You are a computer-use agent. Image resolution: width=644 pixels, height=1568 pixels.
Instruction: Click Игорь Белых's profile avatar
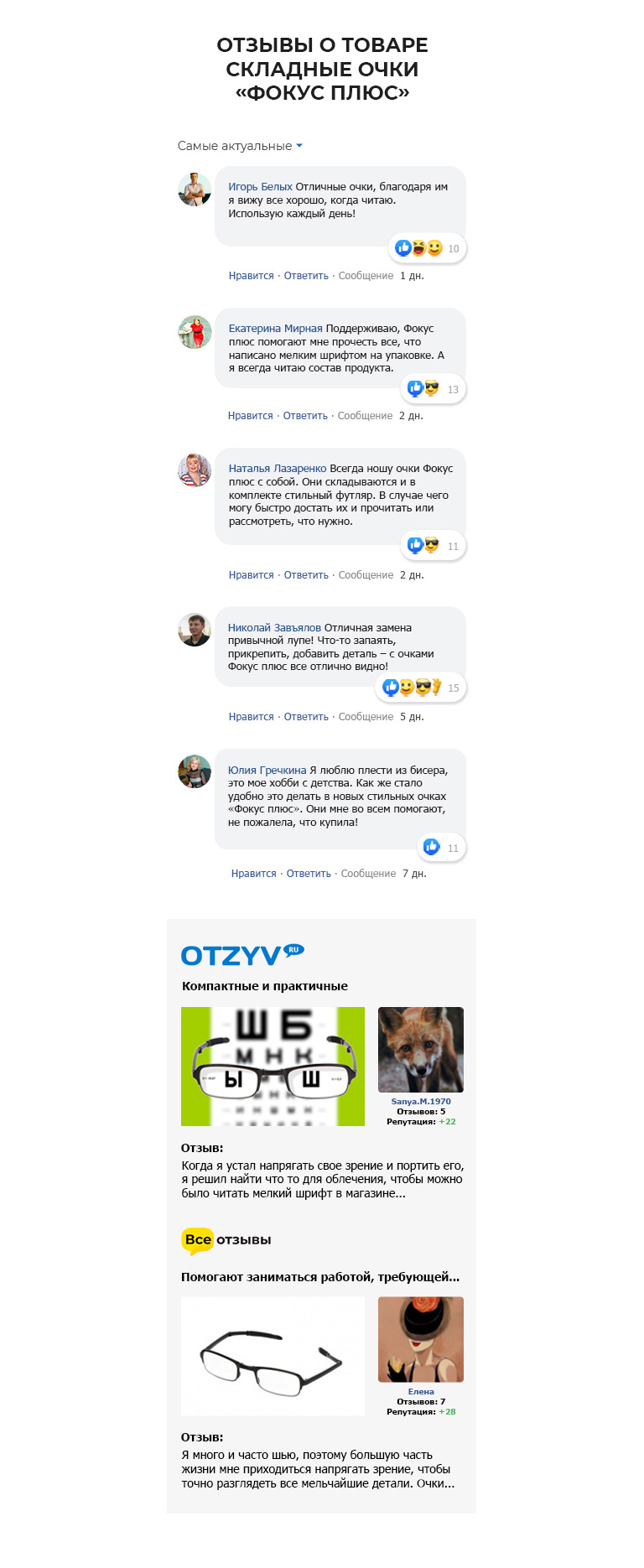[x=195, y=190]
